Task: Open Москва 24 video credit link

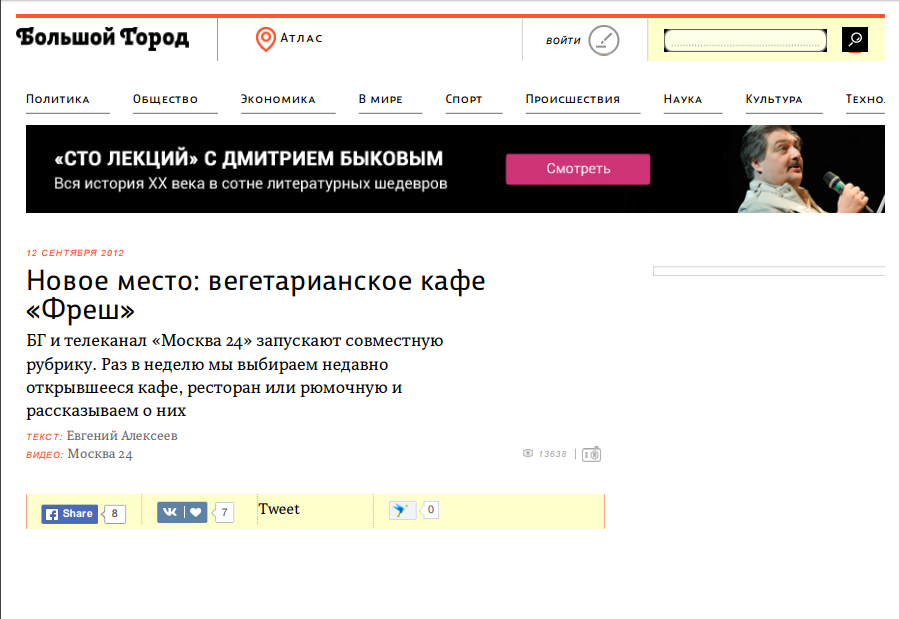Action: pyautogui.click(x=100, y=454)
